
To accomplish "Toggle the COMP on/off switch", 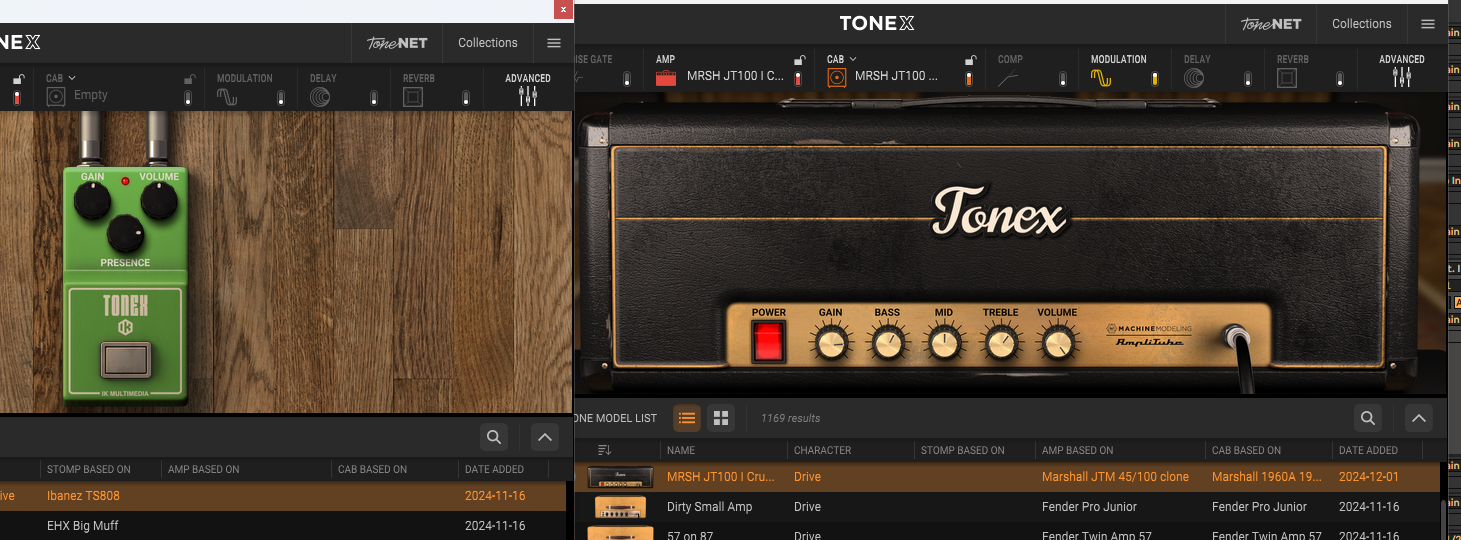I will 1061,79.
